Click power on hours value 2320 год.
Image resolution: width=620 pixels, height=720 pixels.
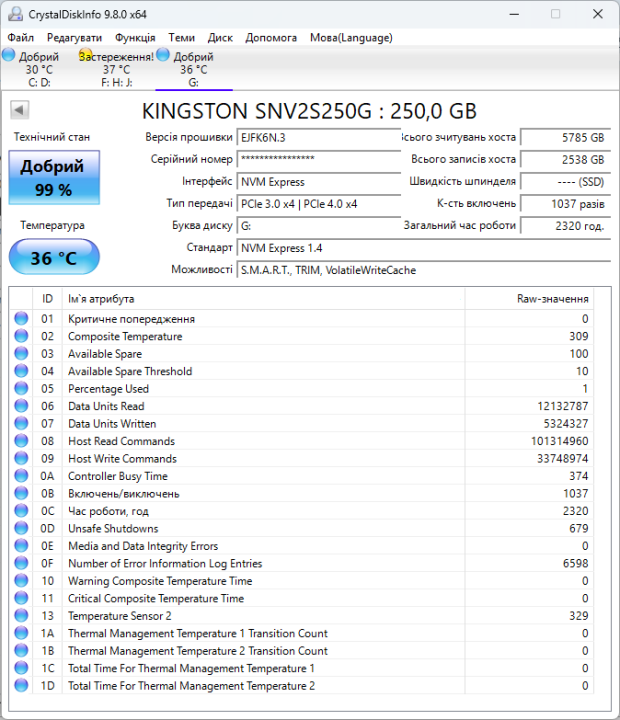coord(565,225)
